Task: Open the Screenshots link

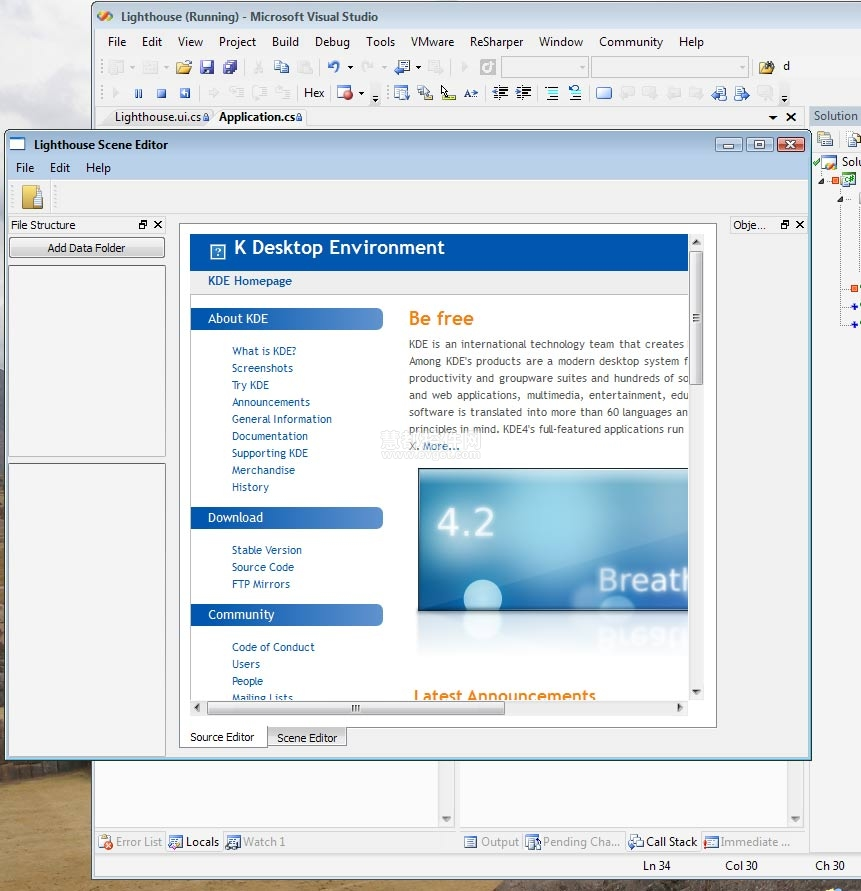Action: coord(262,368)
